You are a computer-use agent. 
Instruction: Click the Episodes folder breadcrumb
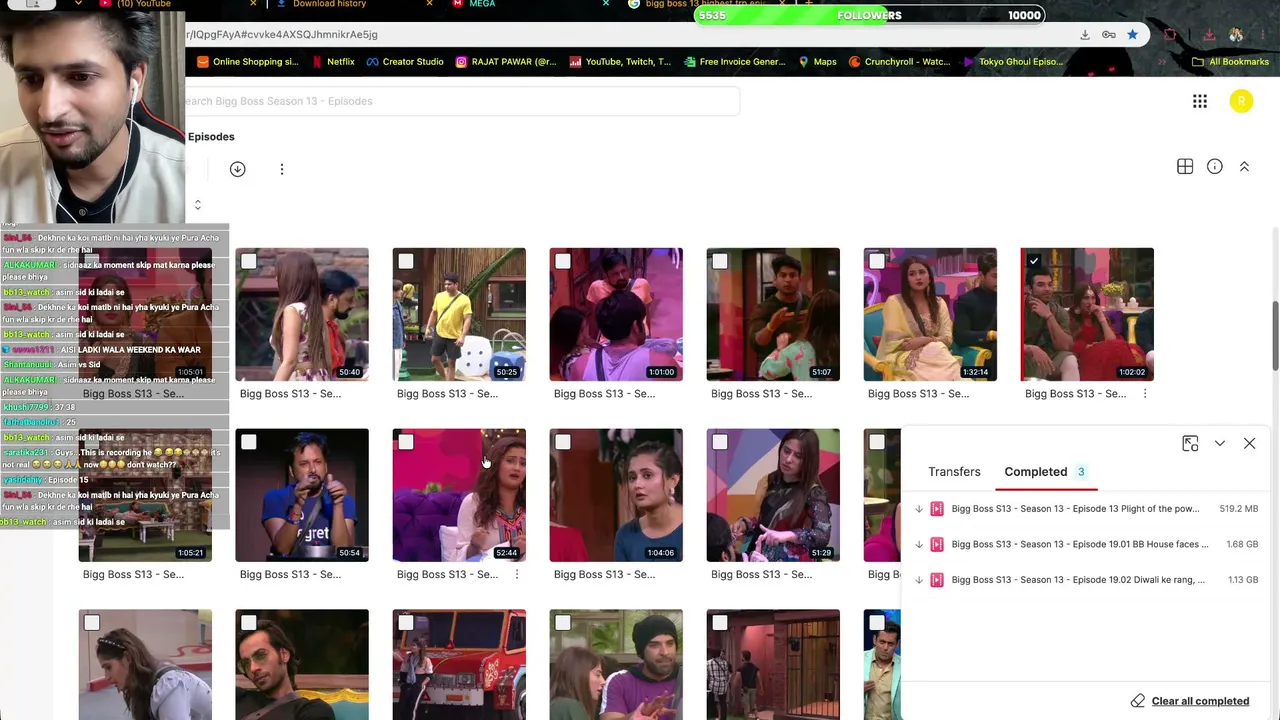click(211, 137)
